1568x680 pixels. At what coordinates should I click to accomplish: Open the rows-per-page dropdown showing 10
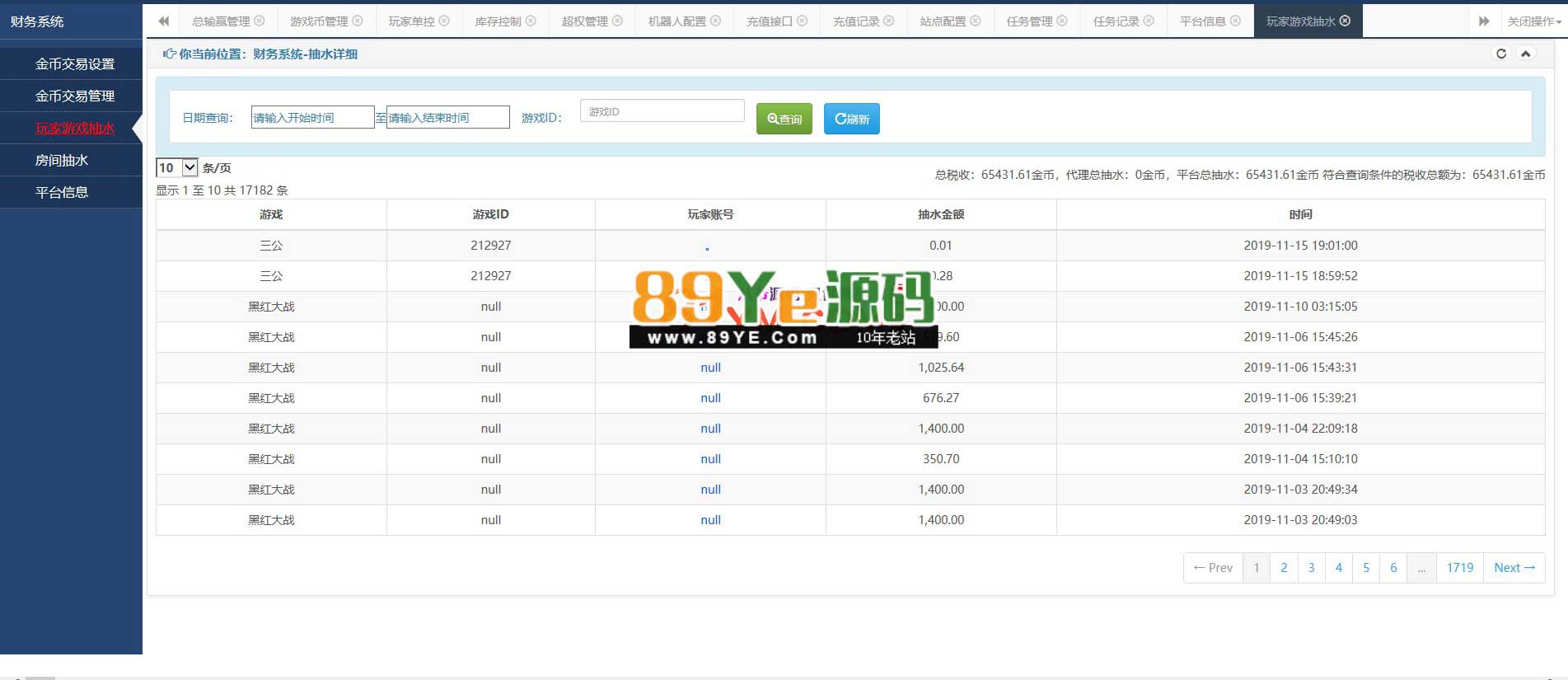(x=177, y=167)
